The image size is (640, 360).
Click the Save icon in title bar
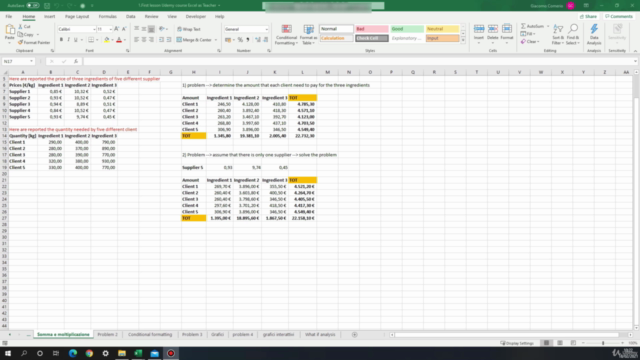pyautogui.click(x=47, y=6)
